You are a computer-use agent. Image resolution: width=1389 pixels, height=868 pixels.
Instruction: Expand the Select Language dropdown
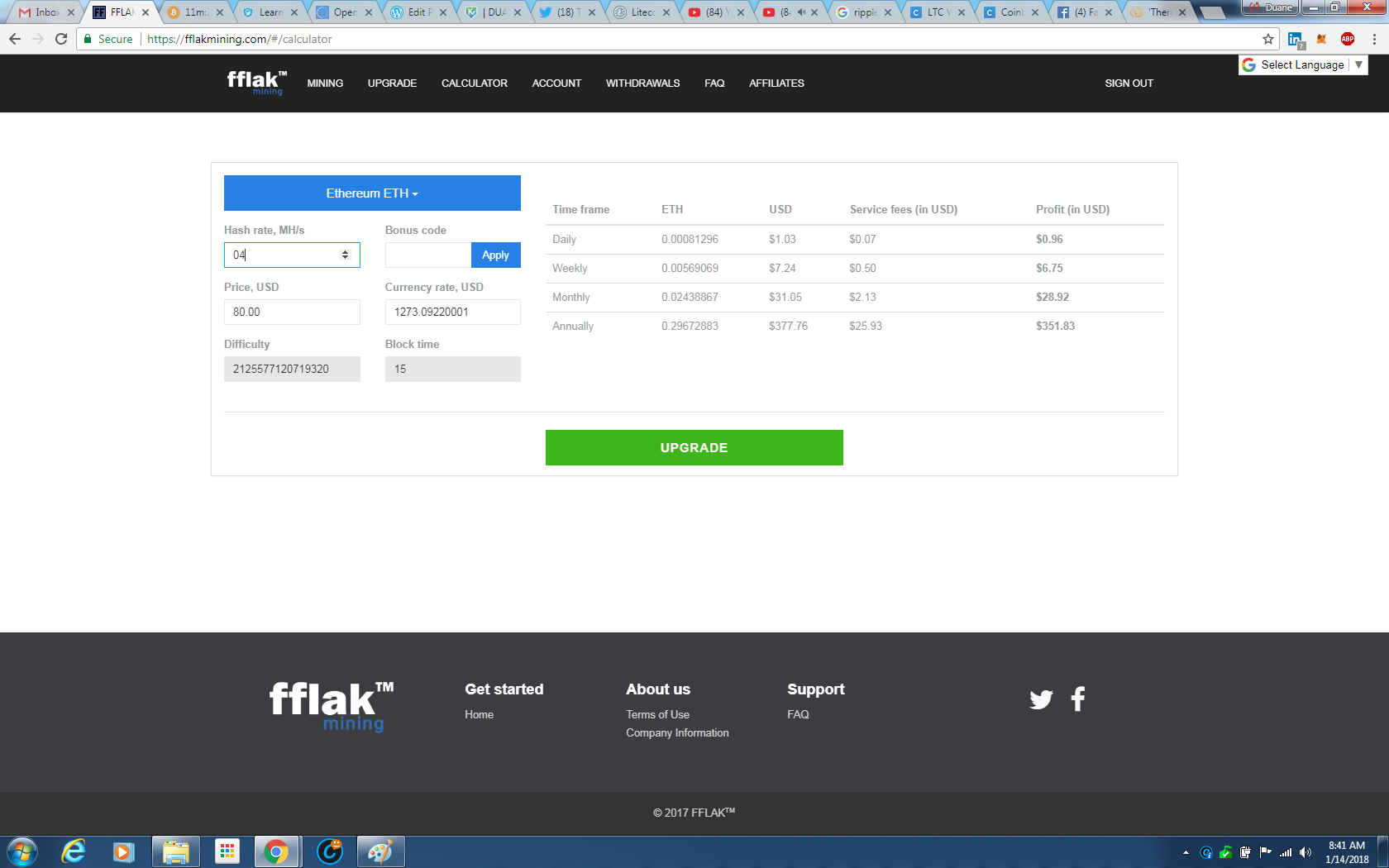1358,64
